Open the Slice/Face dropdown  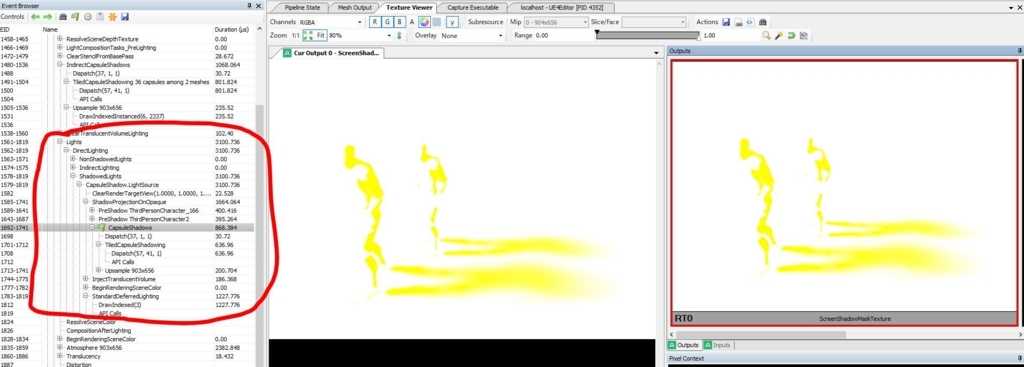pyautogui.click(x=654, y=22)
